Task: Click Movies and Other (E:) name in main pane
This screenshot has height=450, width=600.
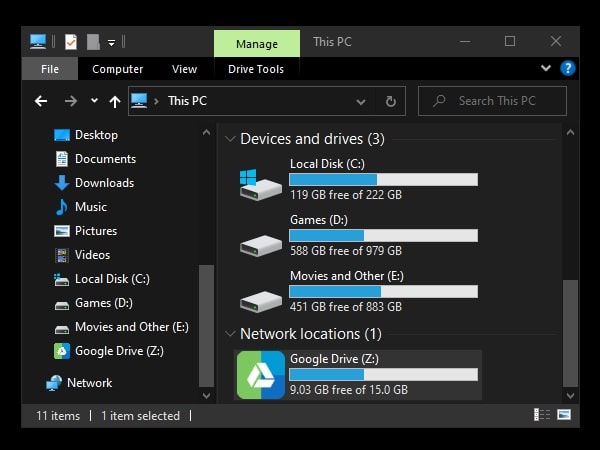Action: click(x=347, y=276)
